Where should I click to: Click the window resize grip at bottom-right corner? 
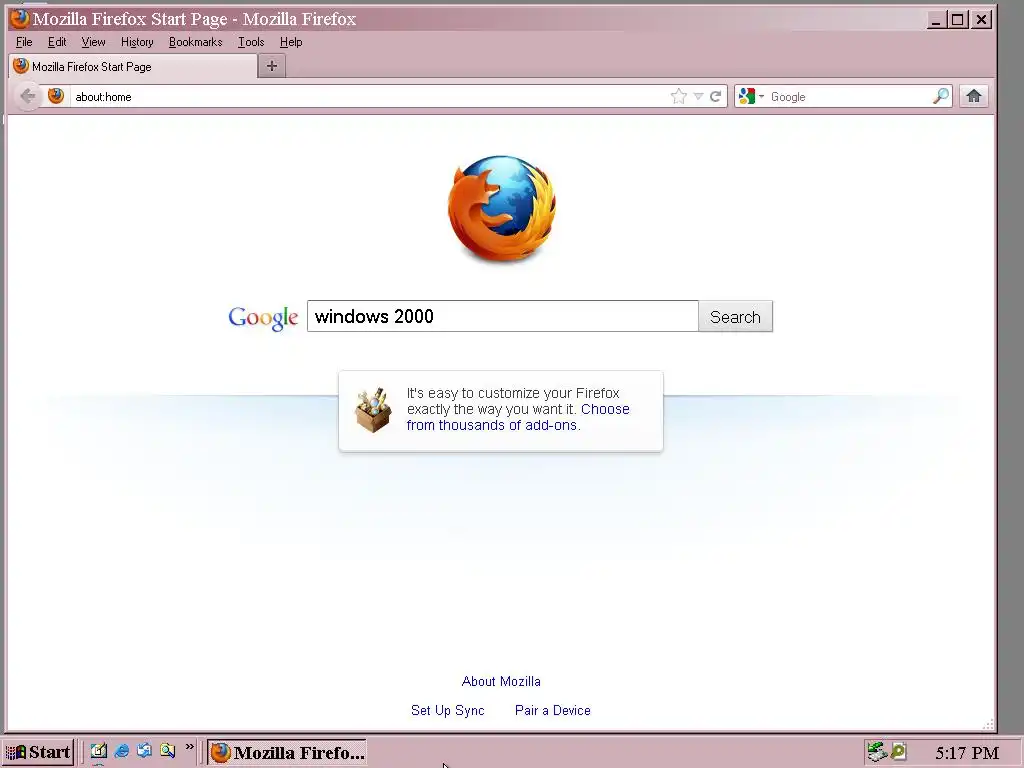click(x=989, y=724)
